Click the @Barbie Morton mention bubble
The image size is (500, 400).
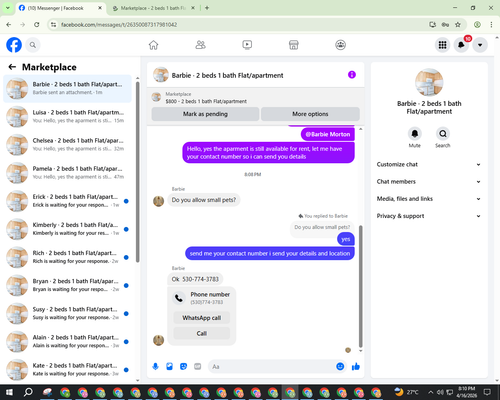tap(328, 134)
